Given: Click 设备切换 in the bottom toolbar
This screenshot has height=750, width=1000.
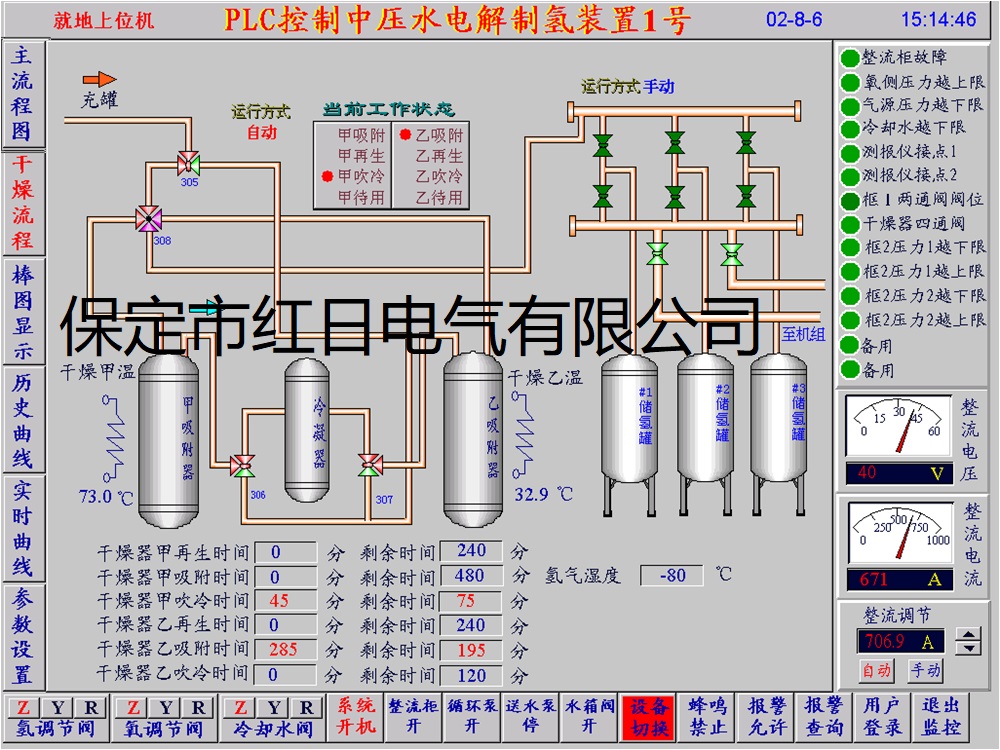Looking at the screenshot, I should coord(651,715).
